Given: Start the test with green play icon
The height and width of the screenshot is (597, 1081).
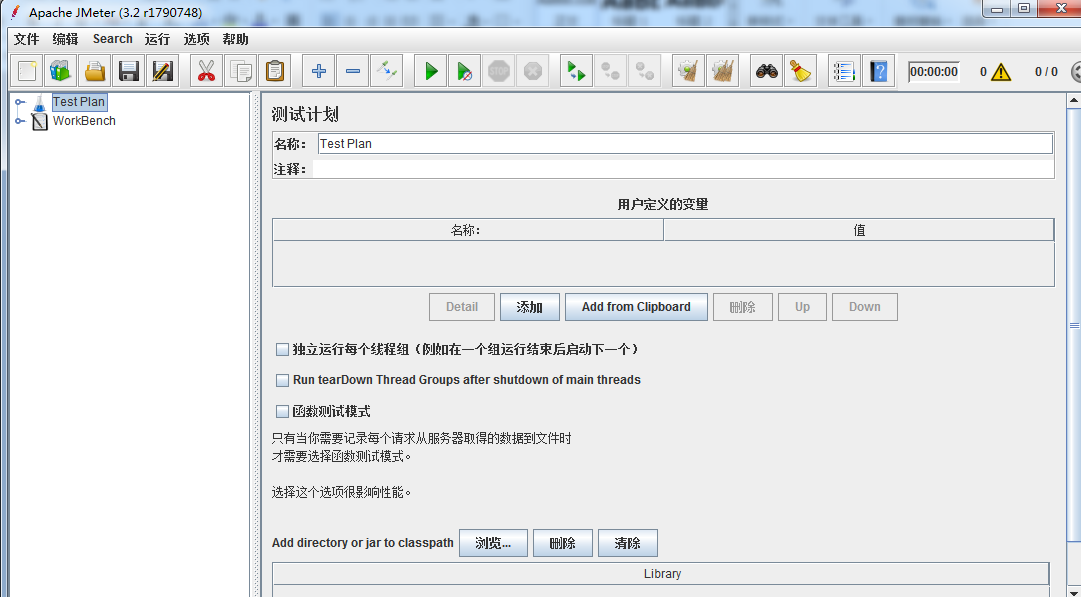Looking at the screenshot, I should 431,71.
